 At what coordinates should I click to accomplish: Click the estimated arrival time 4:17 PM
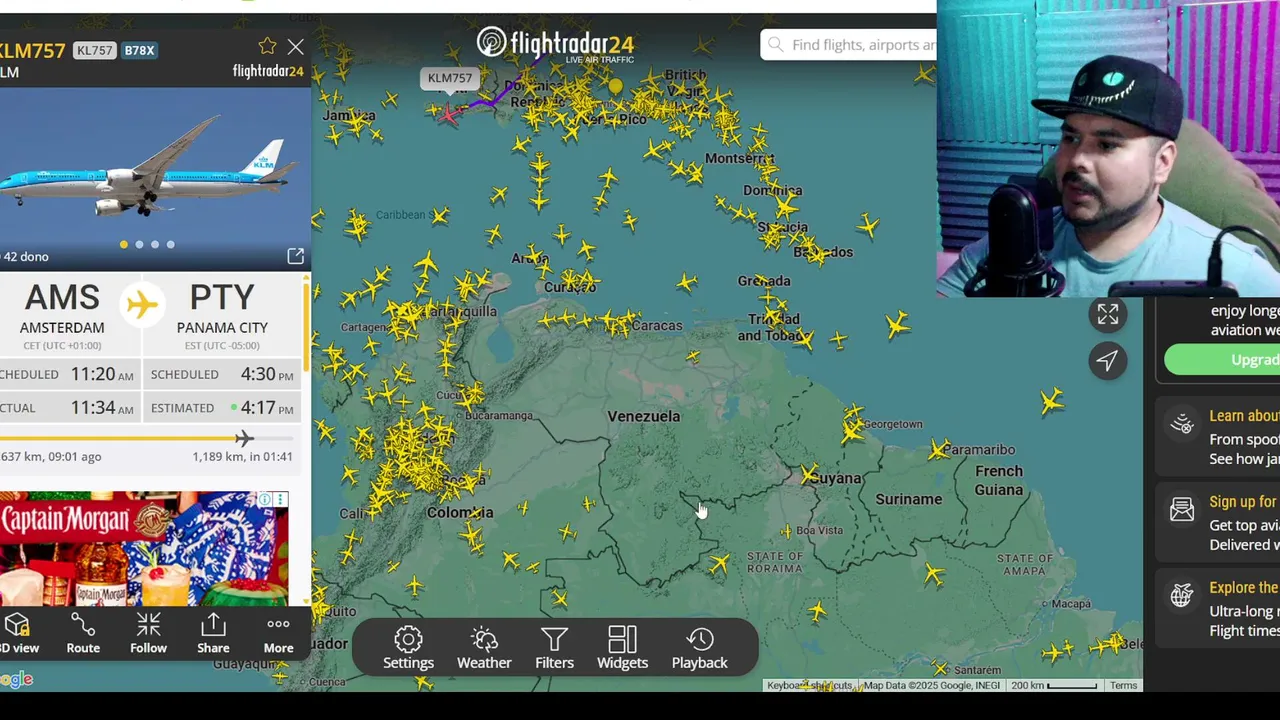(x=267, y=408)
